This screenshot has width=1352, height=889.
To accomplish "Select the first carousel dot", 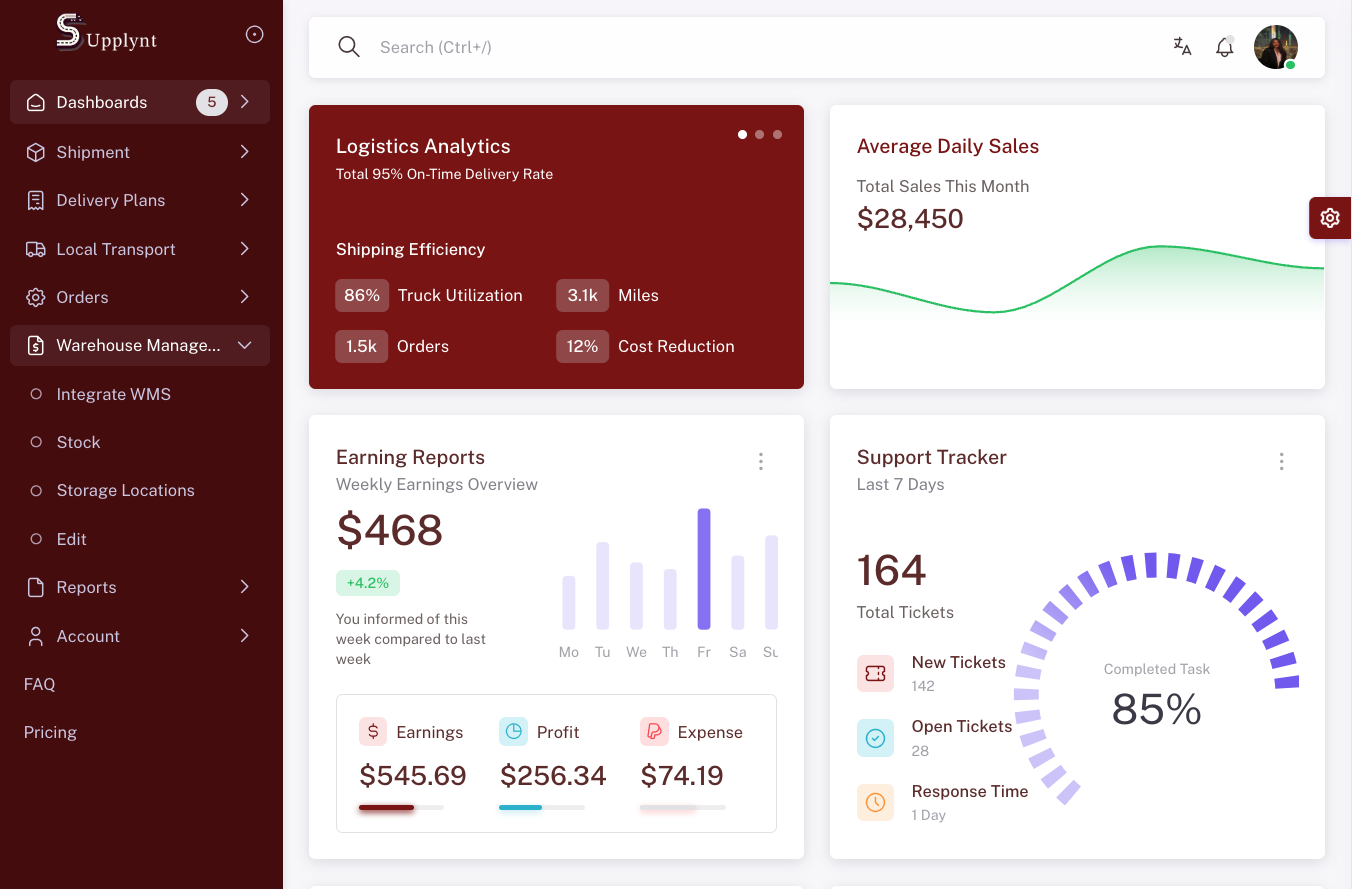I will point(742,134).
